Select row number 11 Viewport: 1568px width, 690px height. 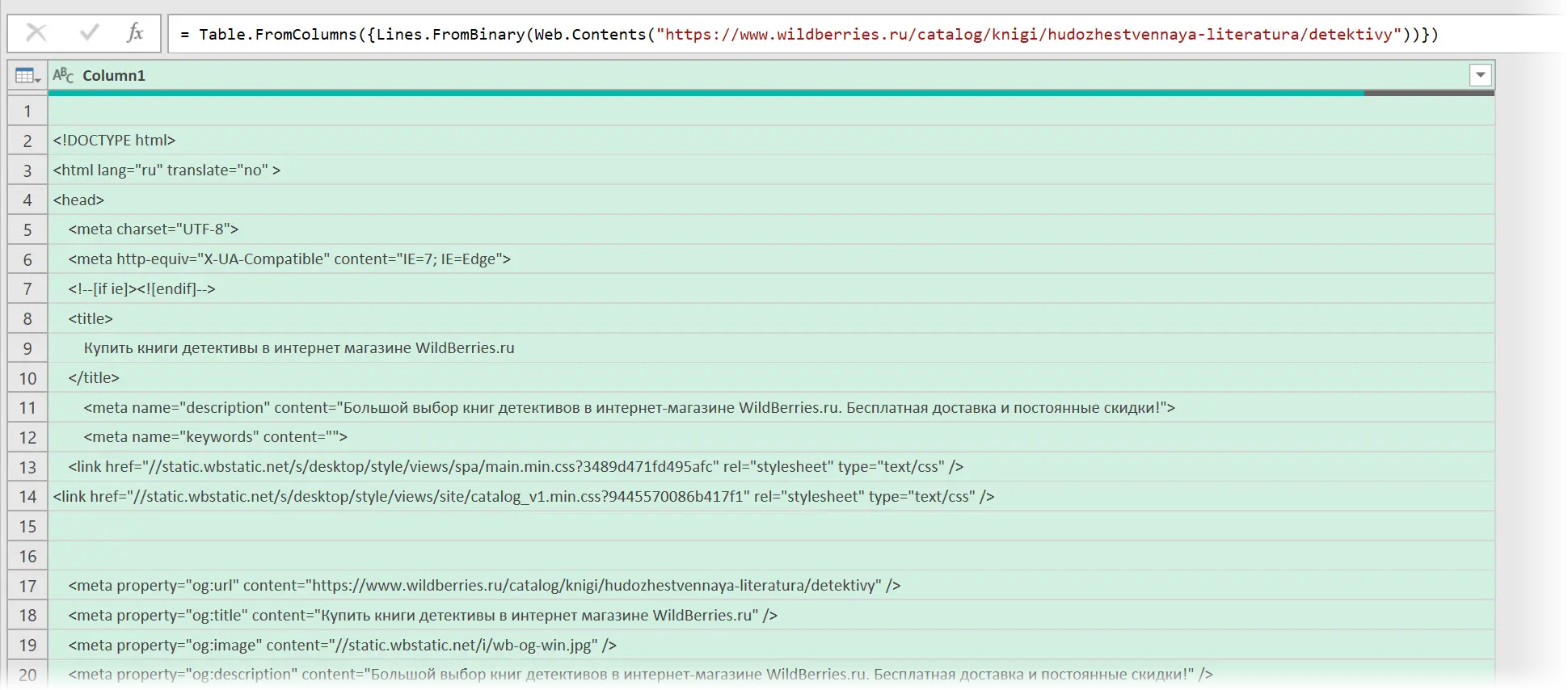coord(27,407)
